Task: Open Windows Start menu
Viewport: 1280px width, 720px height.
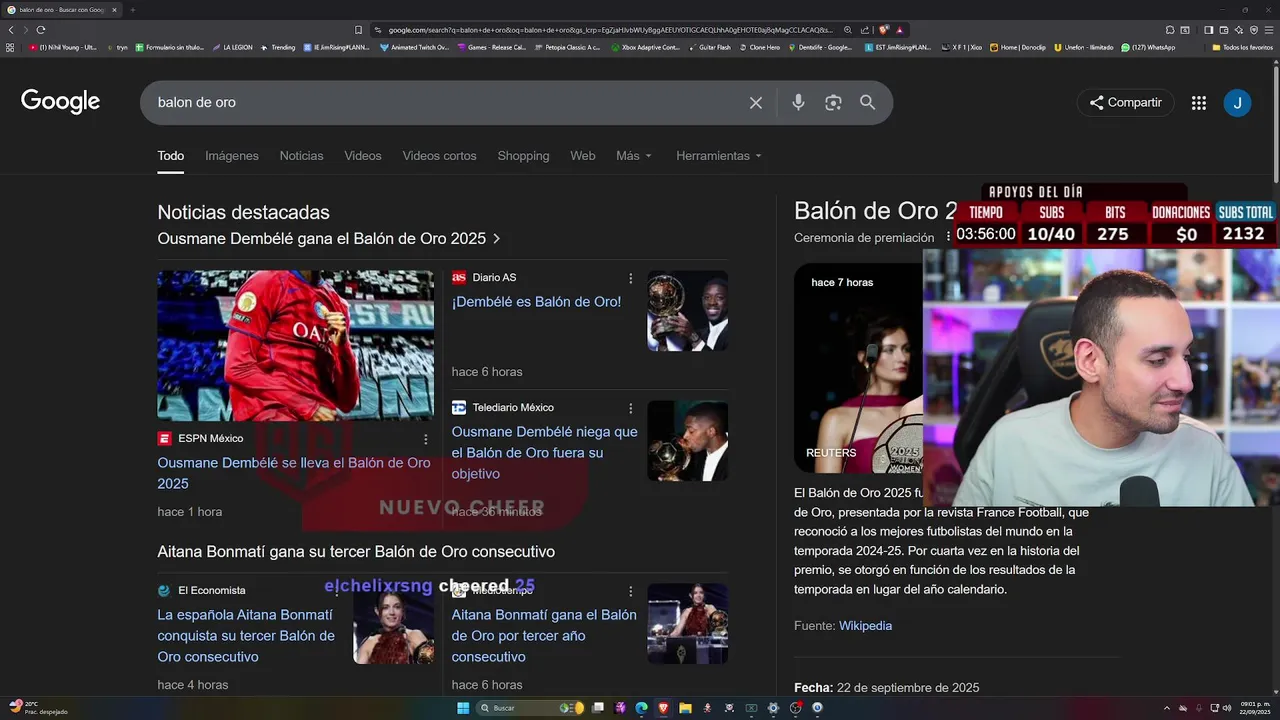Action: point(463,708)
